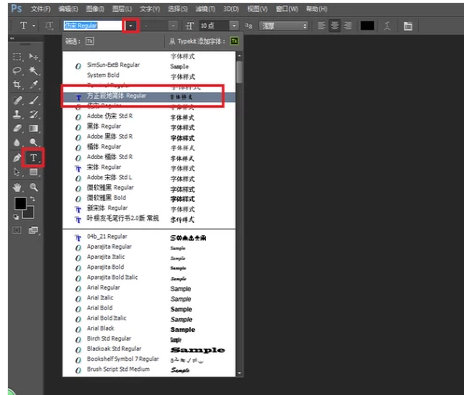Click the warp text icon

[387, 26]
